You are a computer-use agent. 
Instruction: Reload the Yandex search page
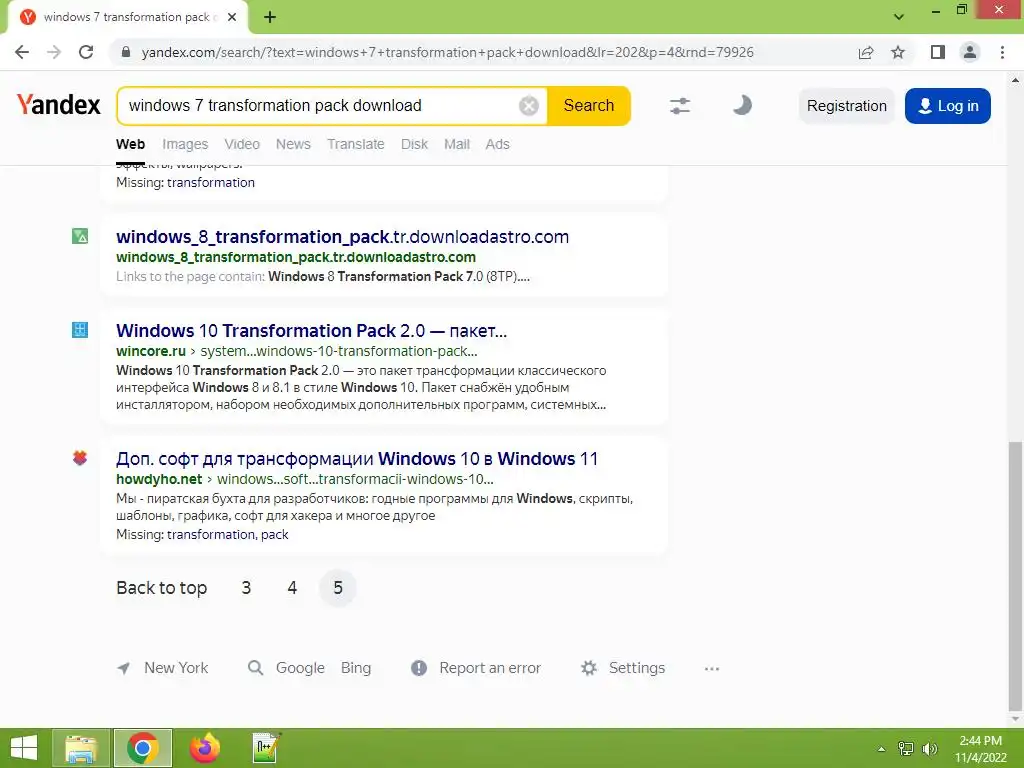[86, 52]
